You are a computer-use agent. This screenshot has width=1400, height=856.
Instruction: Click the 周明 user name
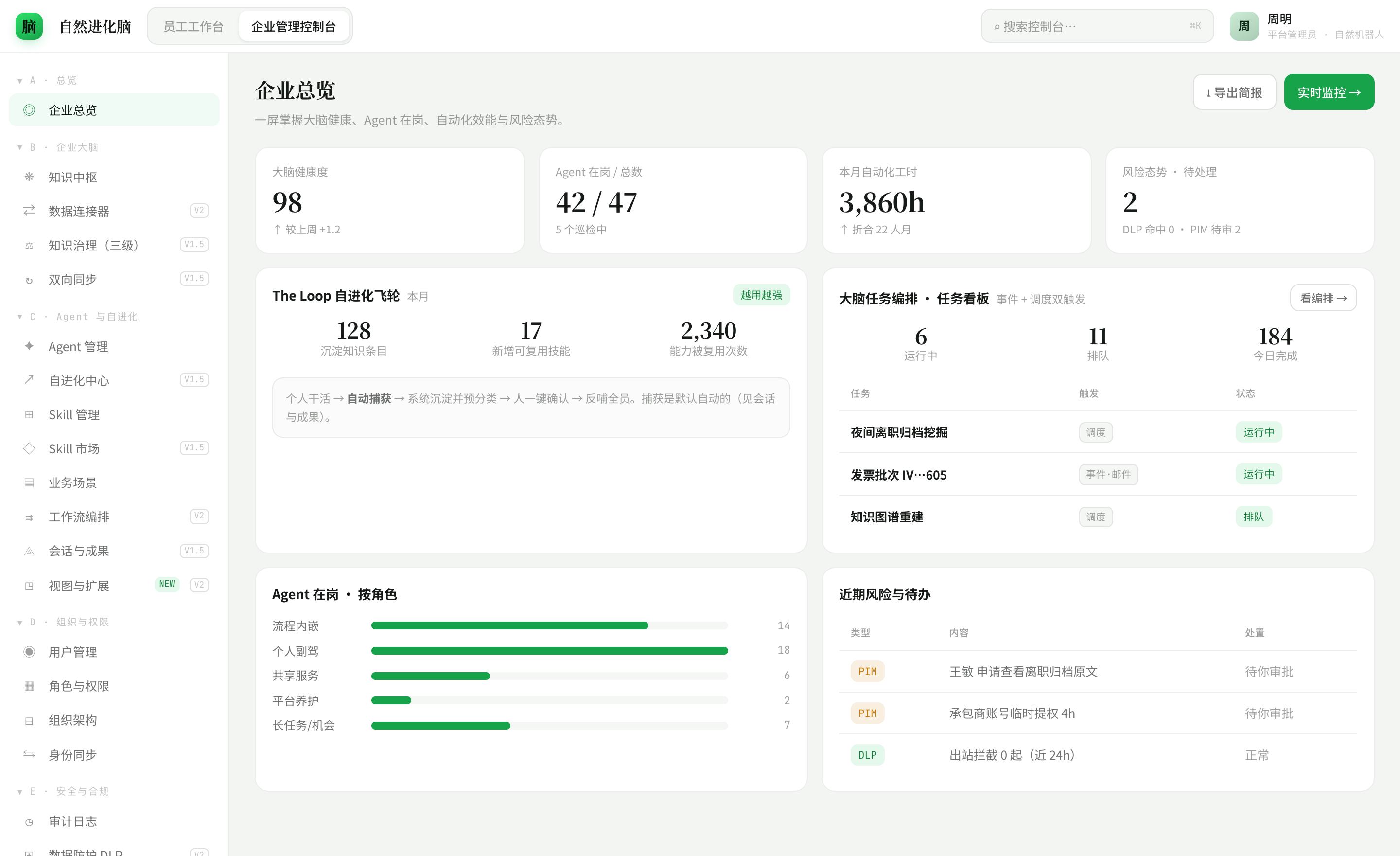(x=1279, y=19)
